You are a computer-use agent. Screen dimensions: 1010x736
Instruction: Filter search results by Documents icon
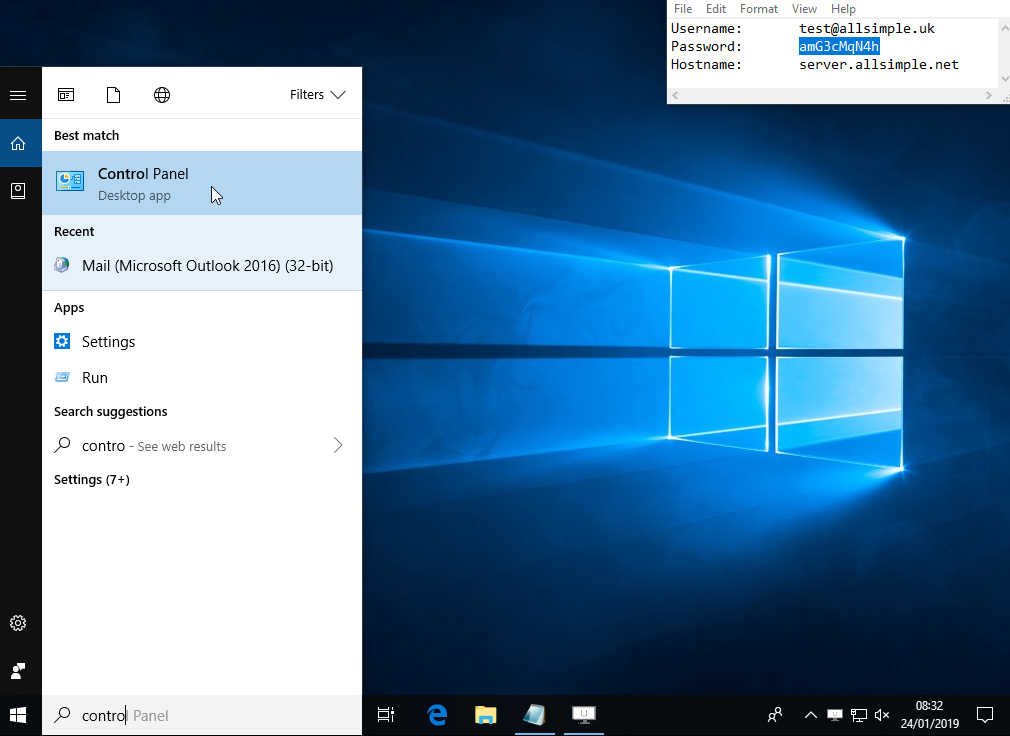point(113,95)
